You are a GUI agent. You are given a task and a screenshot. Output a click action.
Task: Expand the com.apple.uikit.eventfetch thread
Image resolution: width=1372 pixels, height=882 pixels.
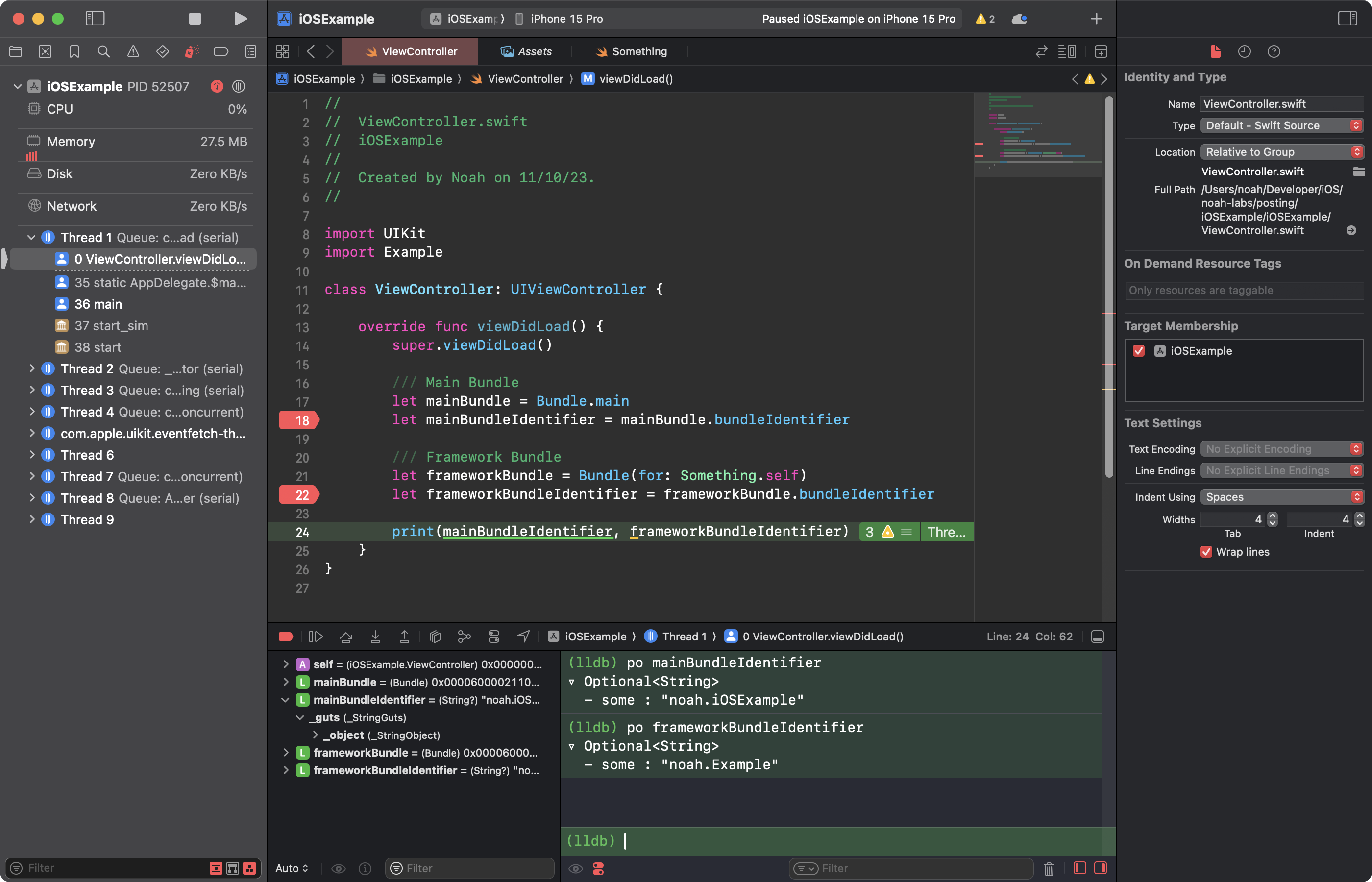coord(30,433)
